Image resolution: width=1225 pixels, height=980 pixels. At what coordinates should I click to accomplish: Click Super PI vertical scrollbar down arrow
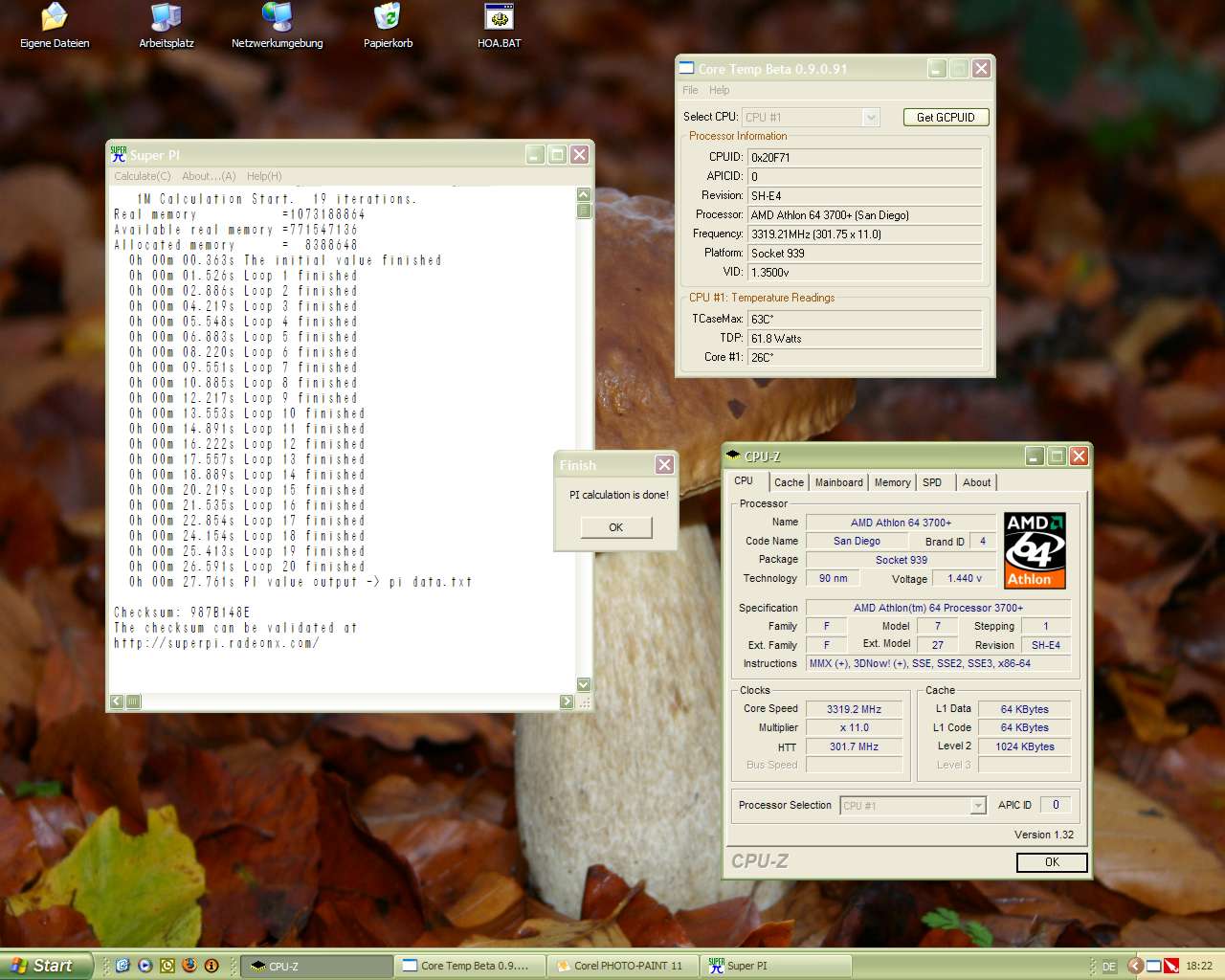(x=584, y=684)
